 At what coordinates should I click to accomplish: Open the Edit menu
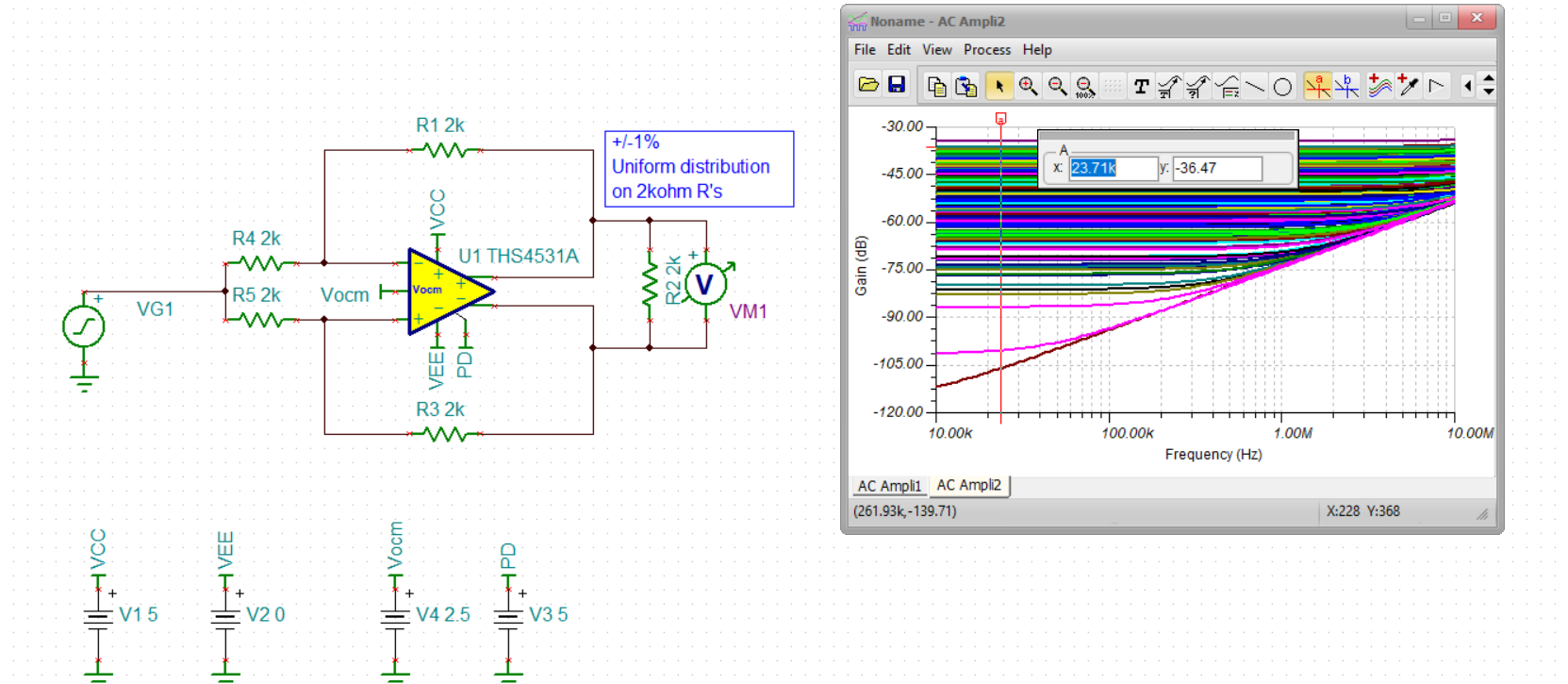(899, 50)
